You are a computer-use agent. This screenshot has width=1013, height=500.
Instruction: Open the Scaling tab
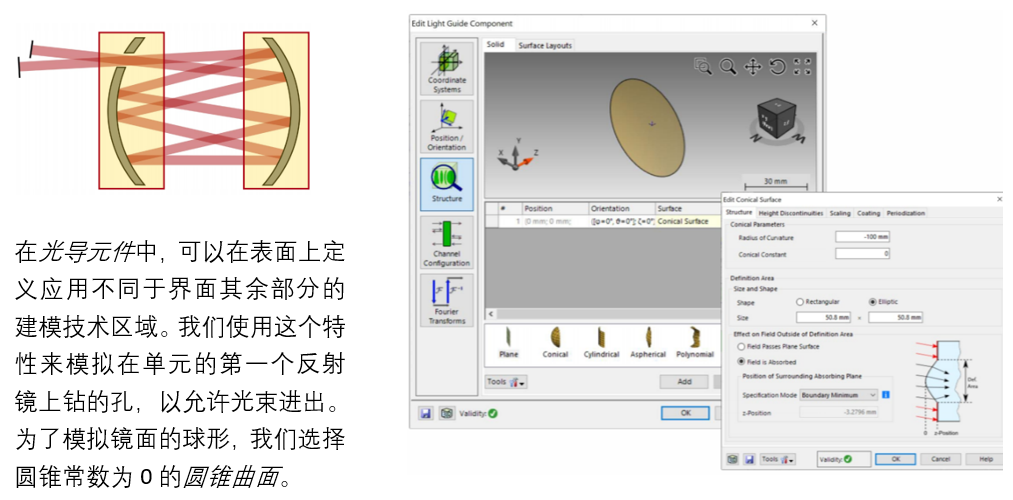tap(840, 213)
